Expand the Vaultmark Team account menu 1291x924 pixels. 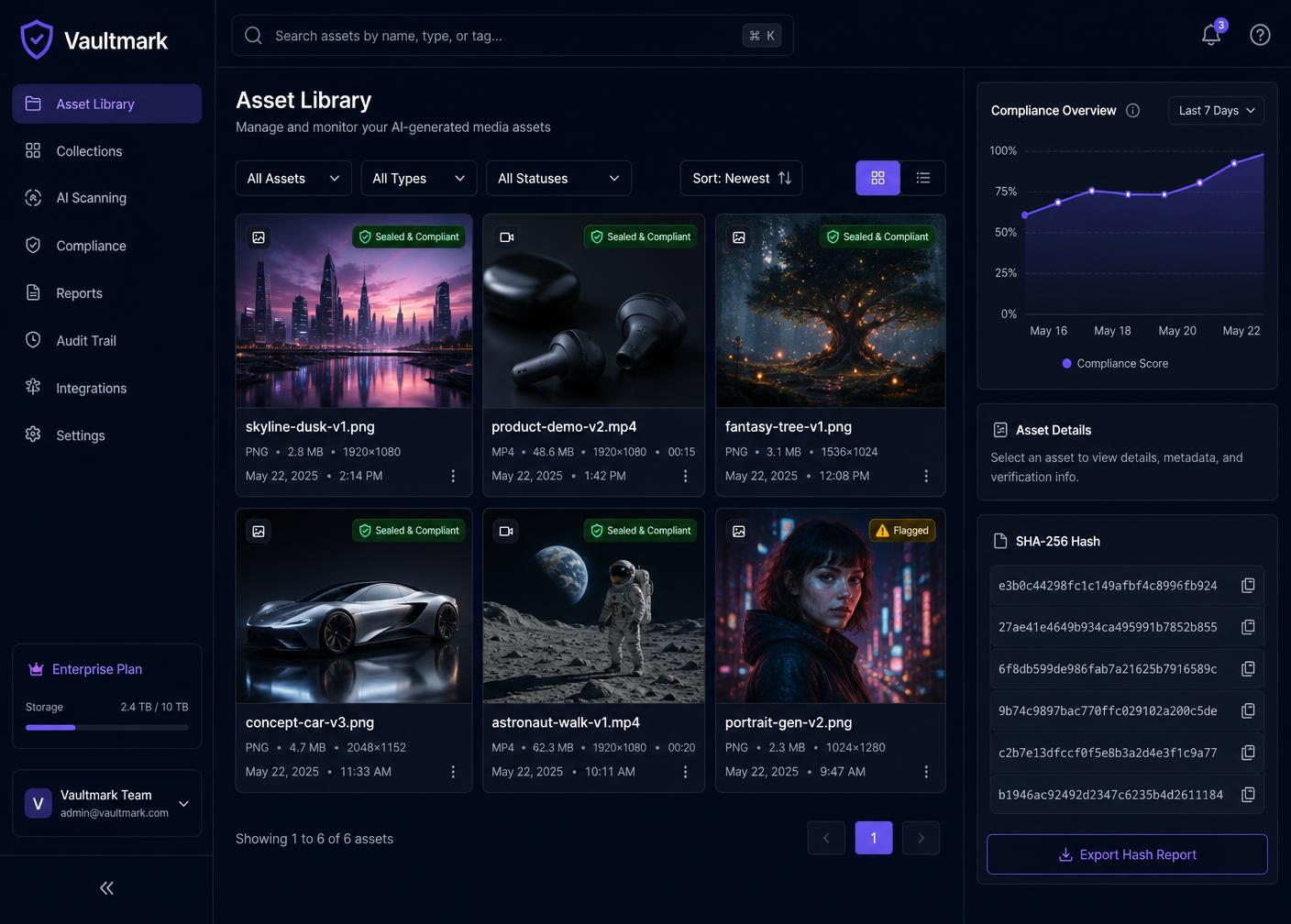coord(107,803)
